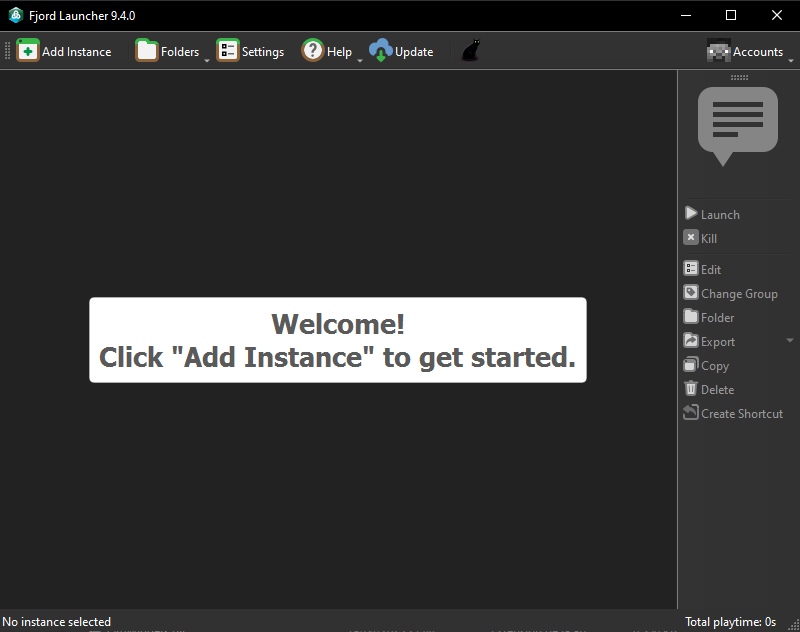
Task: Open the Accounts menu button
Action: tap(745, 51)
